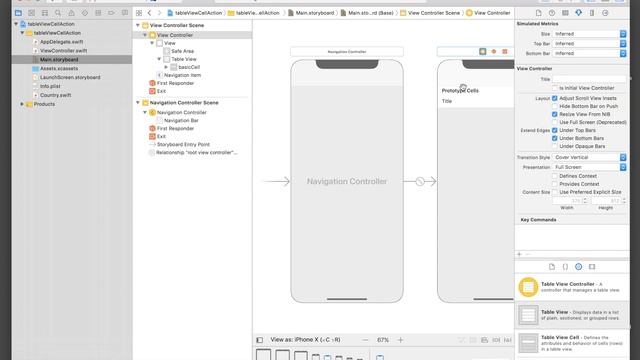The width and height of the screenshot is (640, 360).
Task: Enable Use Preferred Explicit Size
Action: (x=555, y=192)
